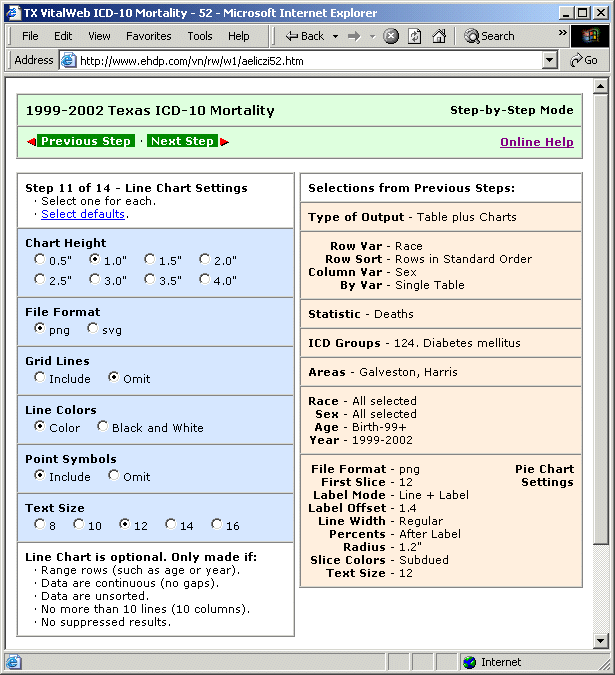Click the red right arrow after Next Step
615x675 pixels.
(224, 142)
